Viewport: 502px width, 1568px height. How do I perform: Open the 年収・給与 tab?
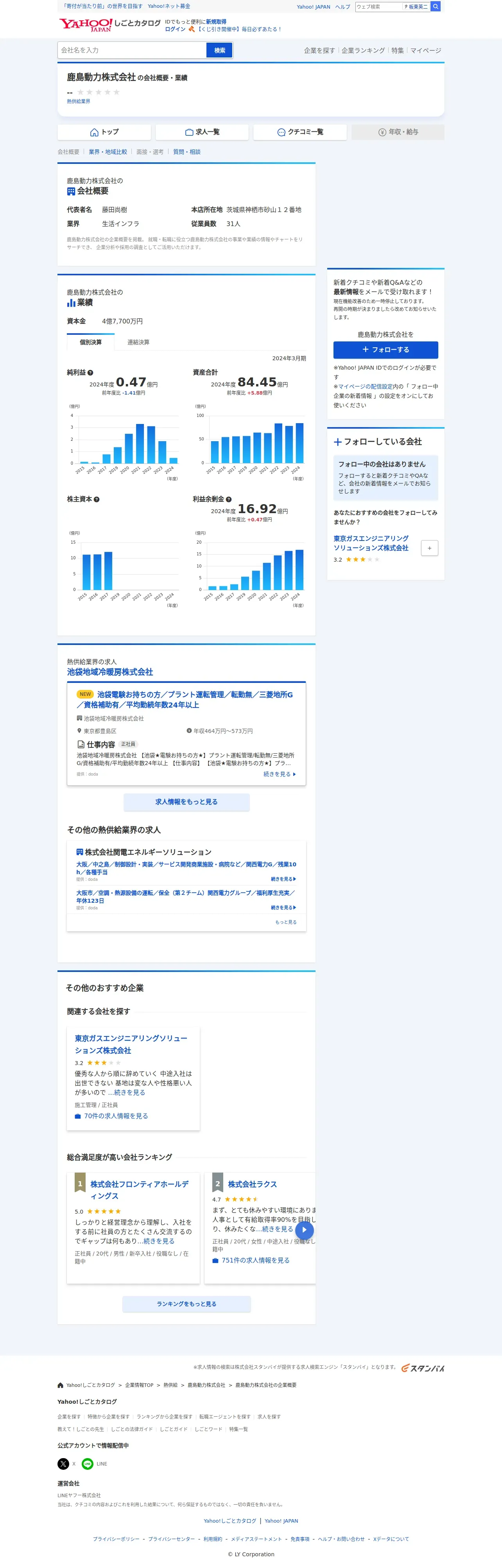(398, 132)
